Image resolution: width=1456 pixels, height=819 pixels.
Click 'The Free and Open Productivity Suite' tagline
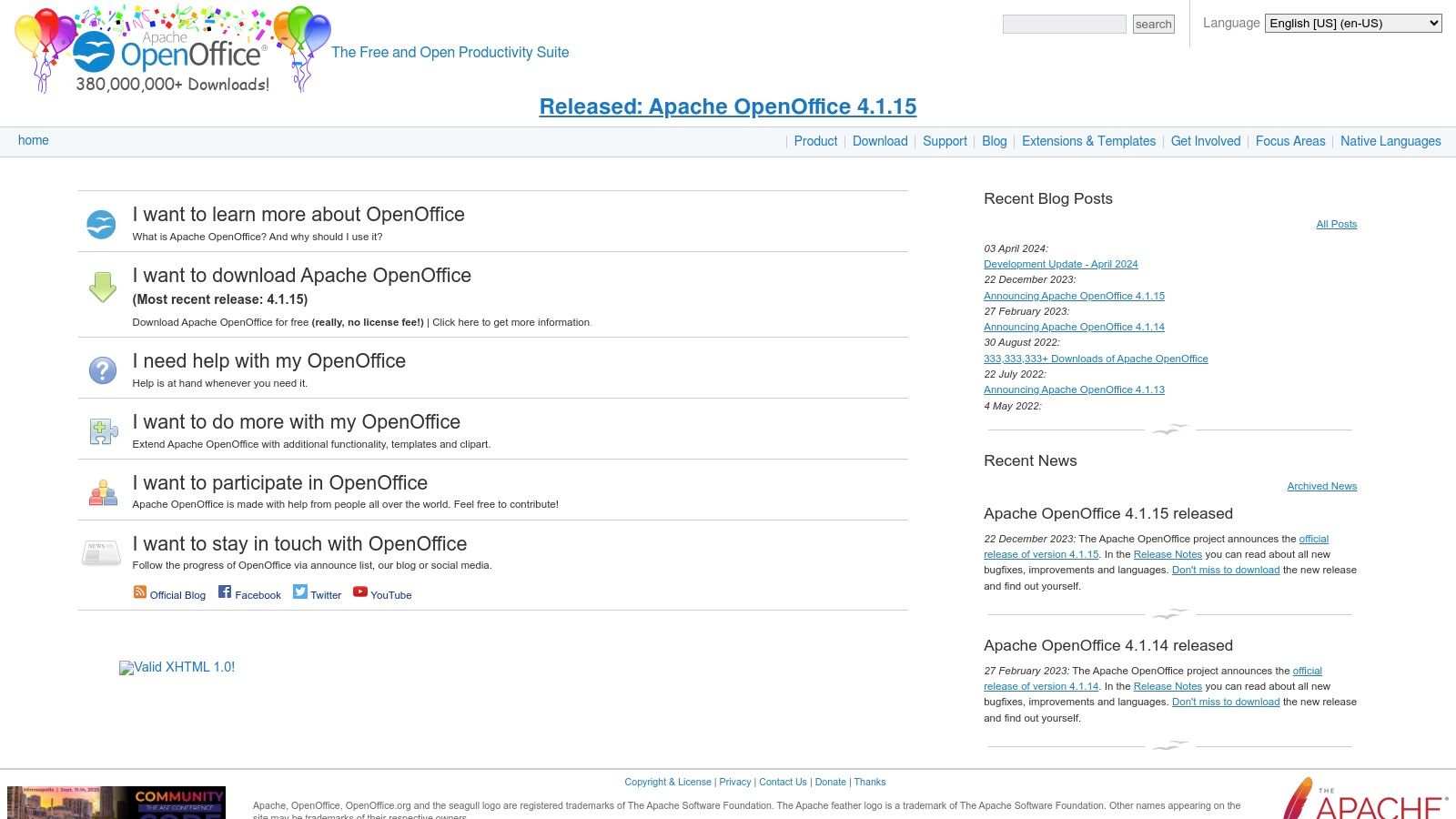450,53
